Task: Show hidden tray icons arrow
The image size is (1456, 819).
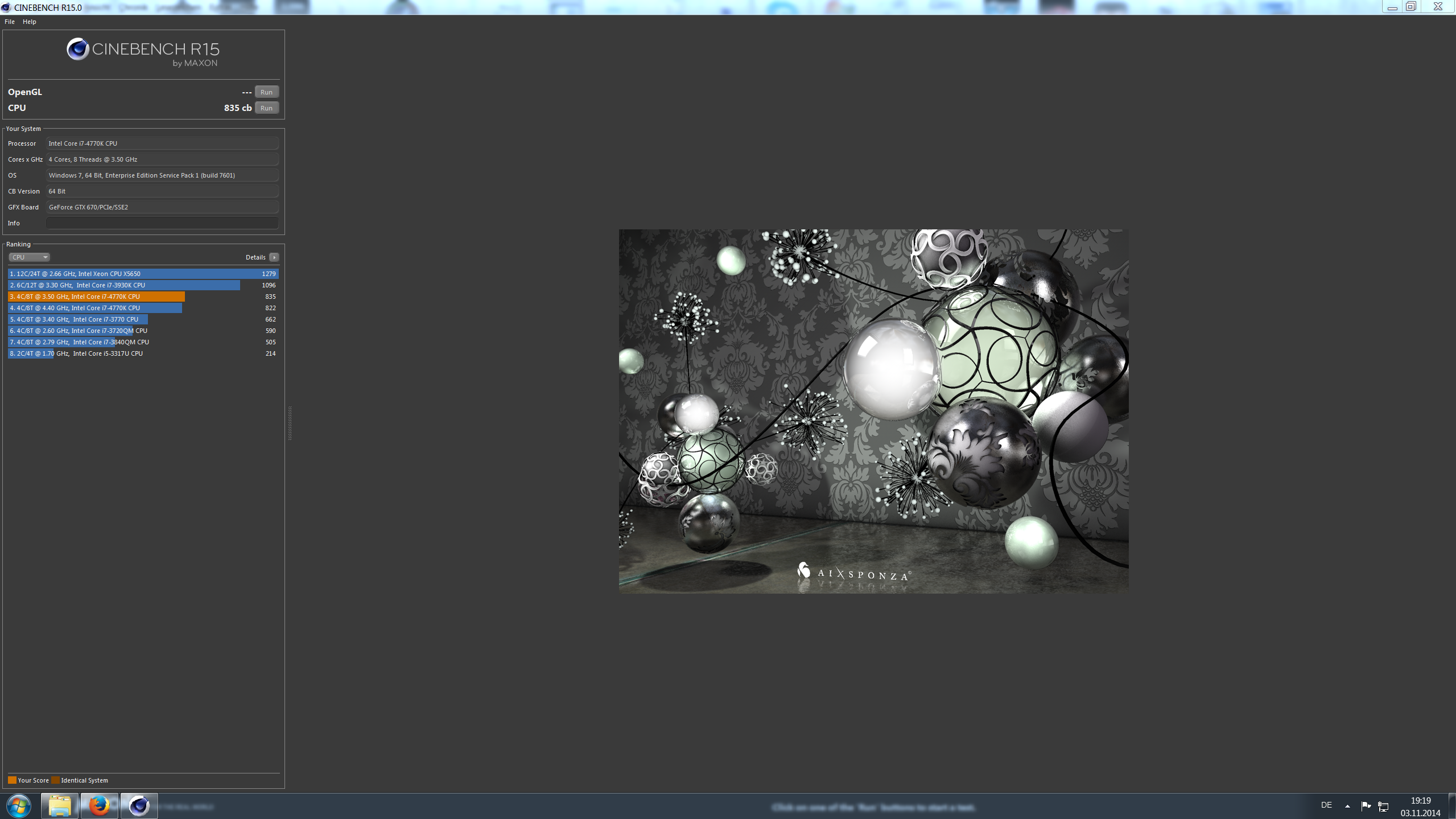Action: pos(1347,806)
